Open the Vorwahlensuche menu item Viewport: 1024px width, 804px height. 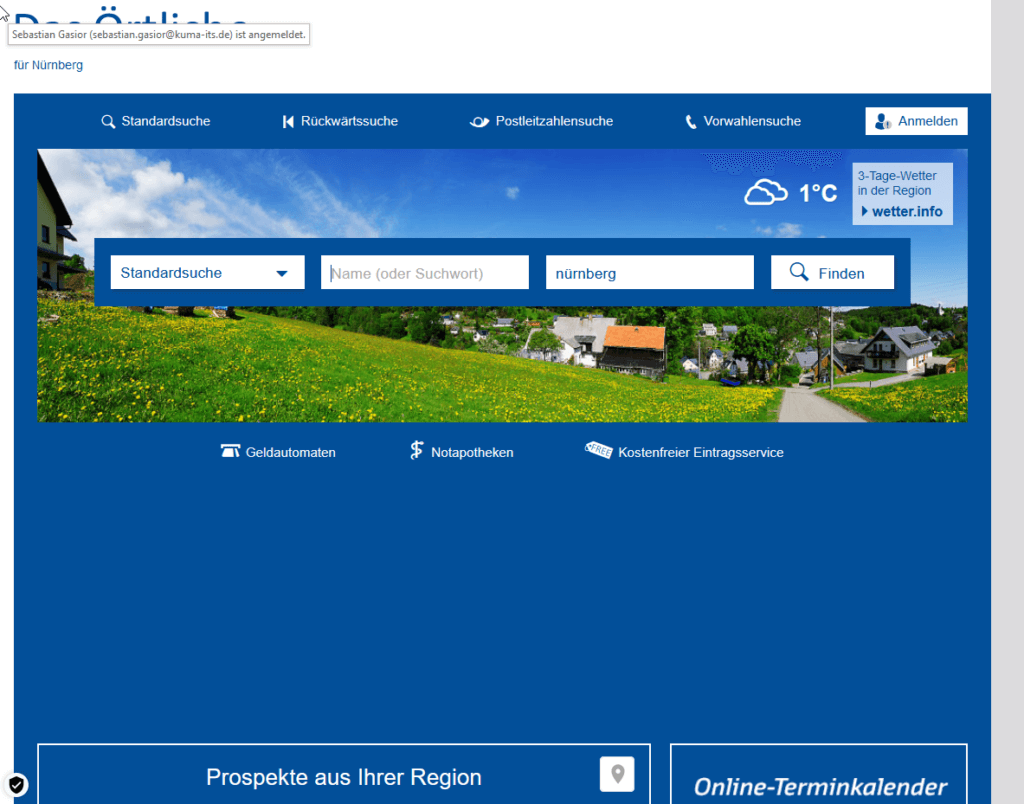(752, 122)
